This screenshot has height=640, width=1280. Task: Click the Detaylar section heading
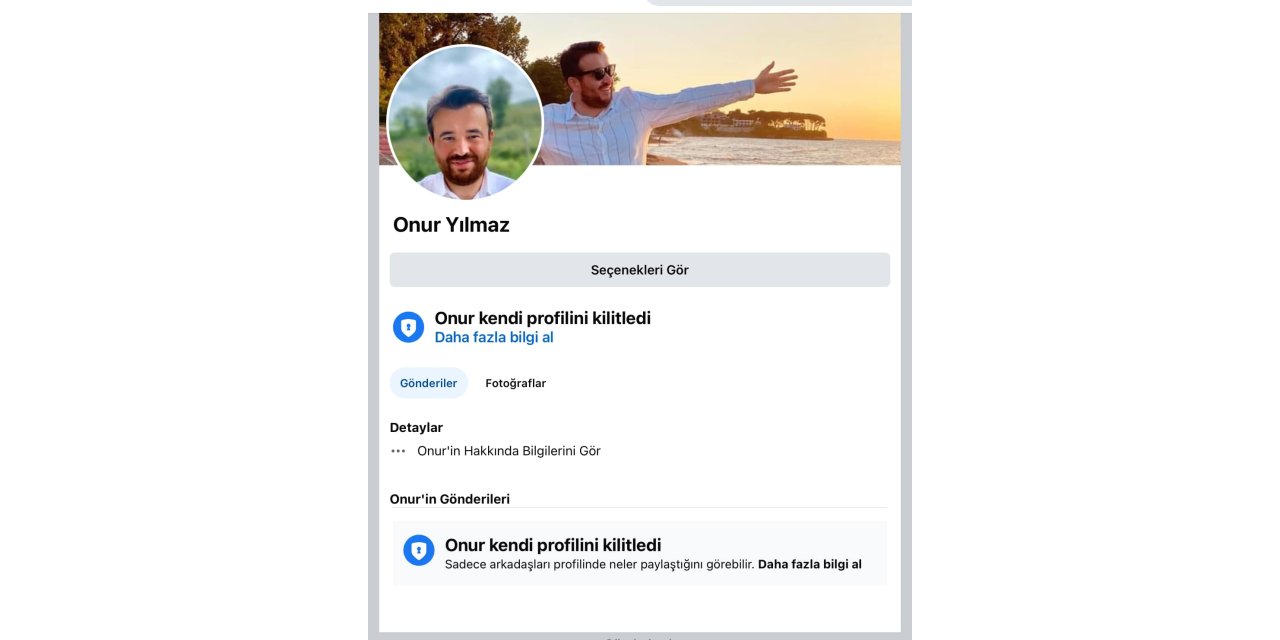[x=416, y=427]
